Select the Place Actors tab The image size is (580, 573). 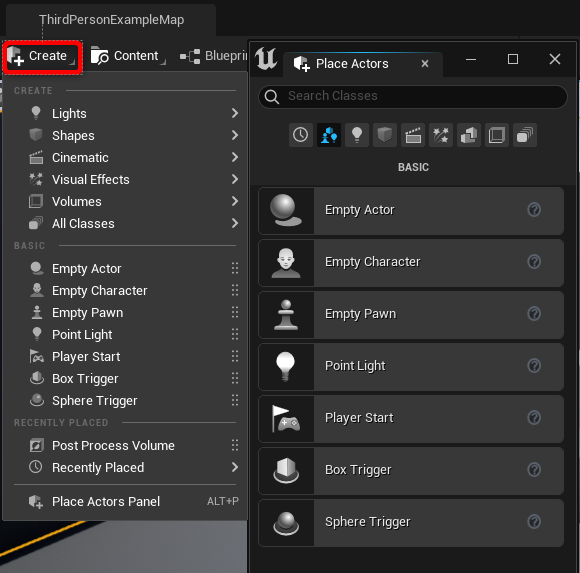pos(362,64)
